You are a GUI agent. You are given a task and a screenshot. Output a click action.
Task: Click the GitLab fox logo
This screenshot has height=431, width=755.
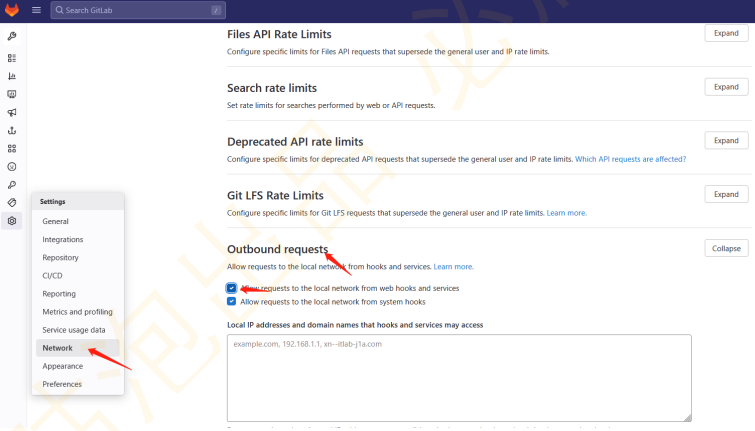[x=12, y=10]
